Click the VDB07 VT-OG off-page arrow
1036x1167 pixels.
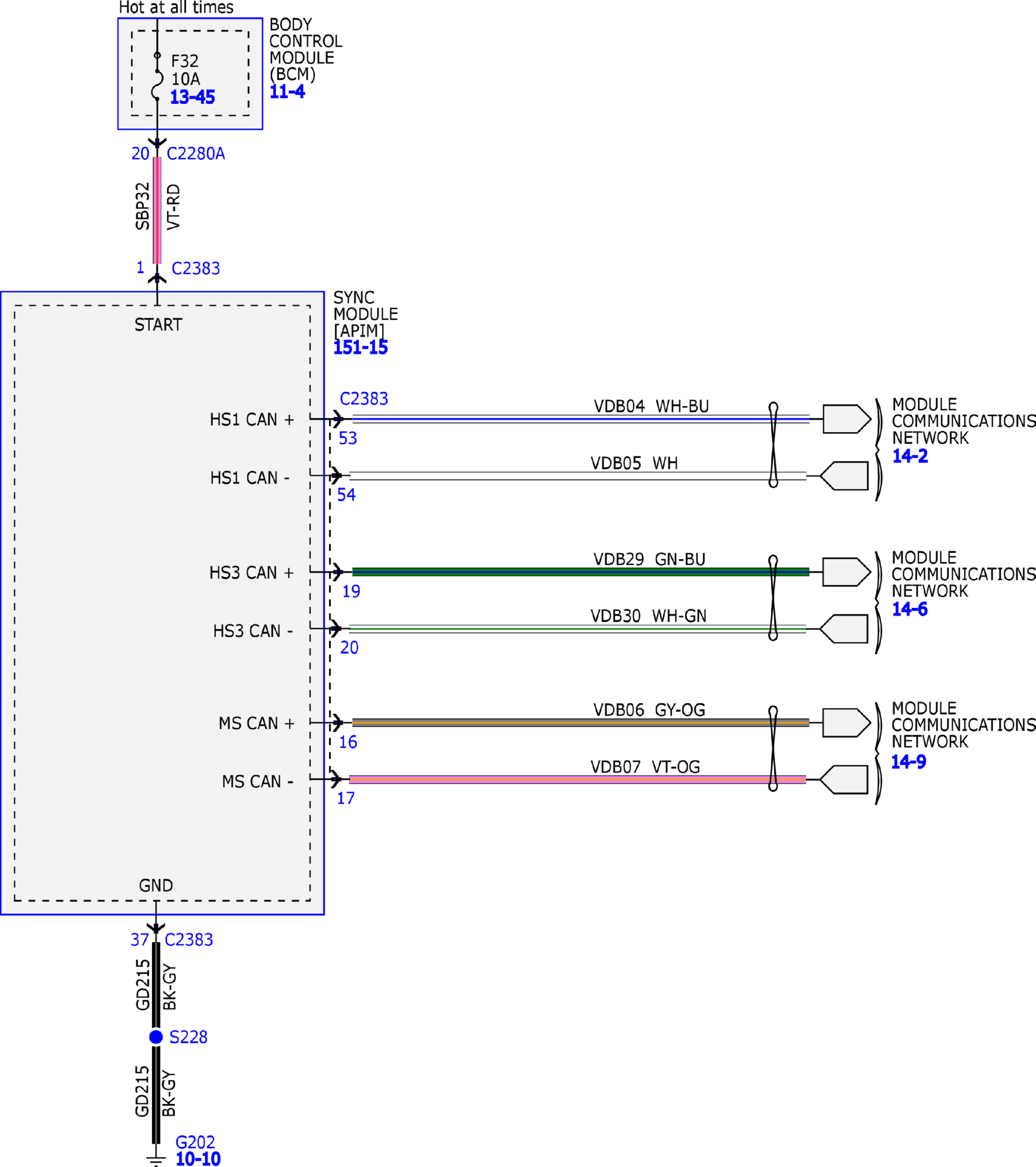[844, 779]
